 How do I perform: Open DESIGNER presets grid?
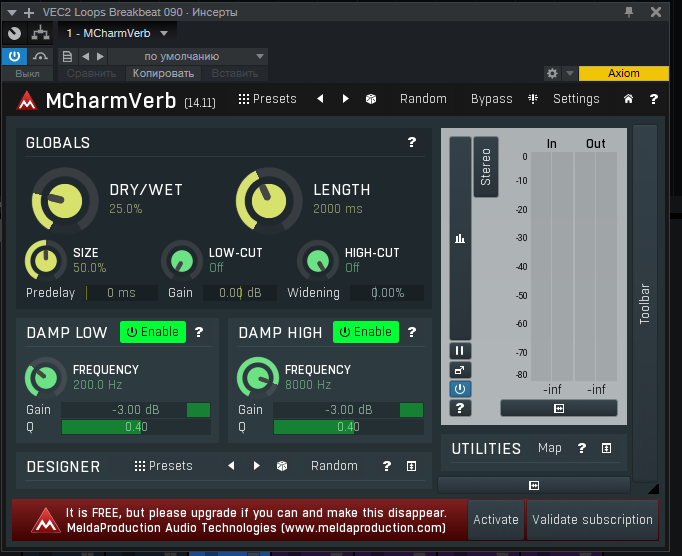[164, 466]
